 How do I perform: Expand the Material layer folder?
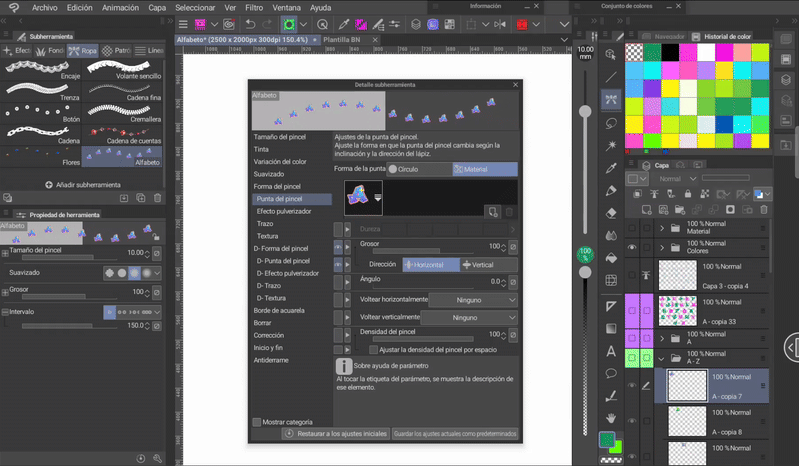[661, 228]
